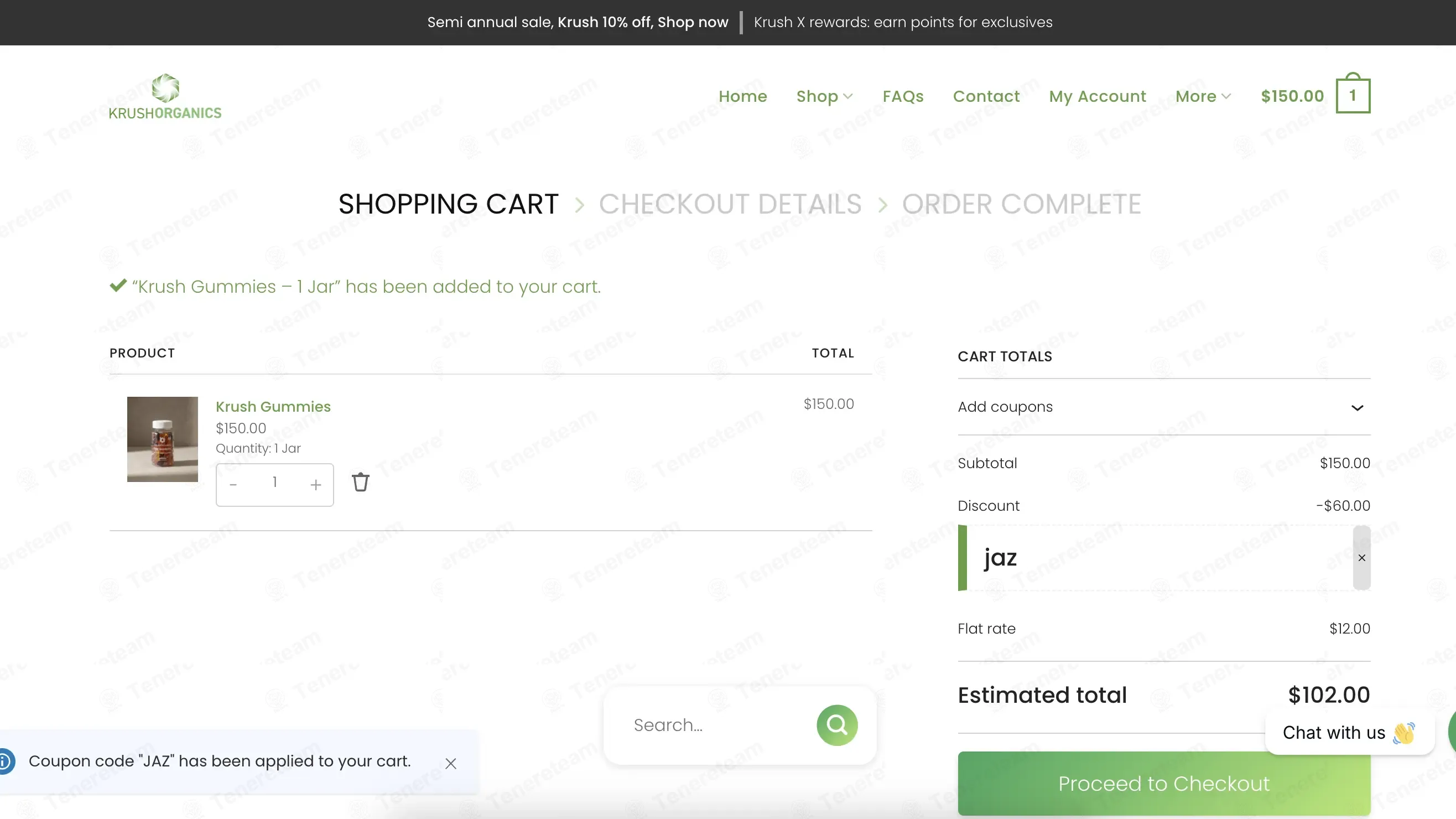The image size is (1456, 819).
Task: Go to the Home page
Action: (x=743, y=96)
